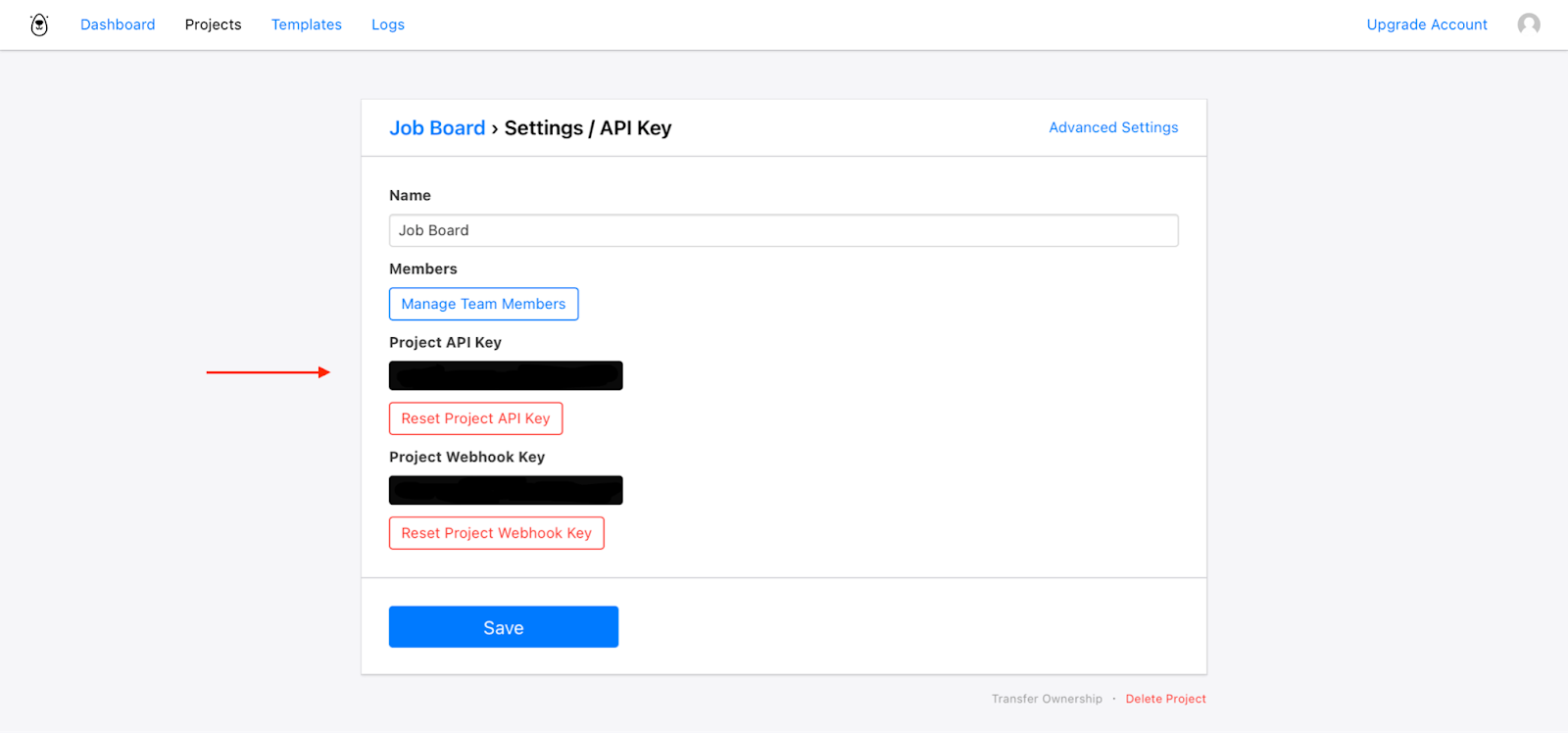Click the Upgrade Account link
This screenshot has height=733, width=1568.
point(1427,24)
